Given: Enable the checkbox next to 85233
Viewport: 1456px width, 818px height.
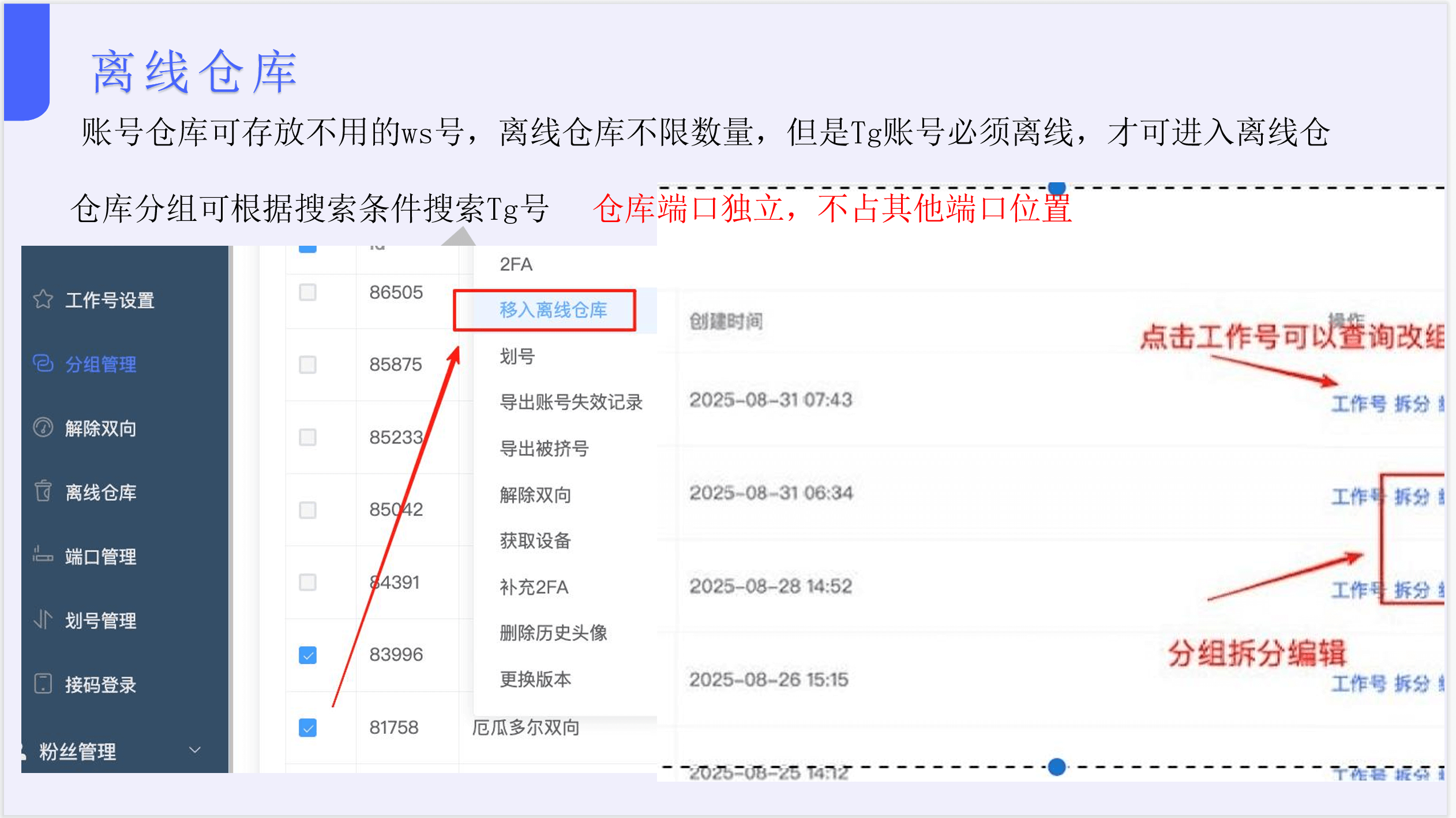Looking at the screenshot, I should (307, 437).
